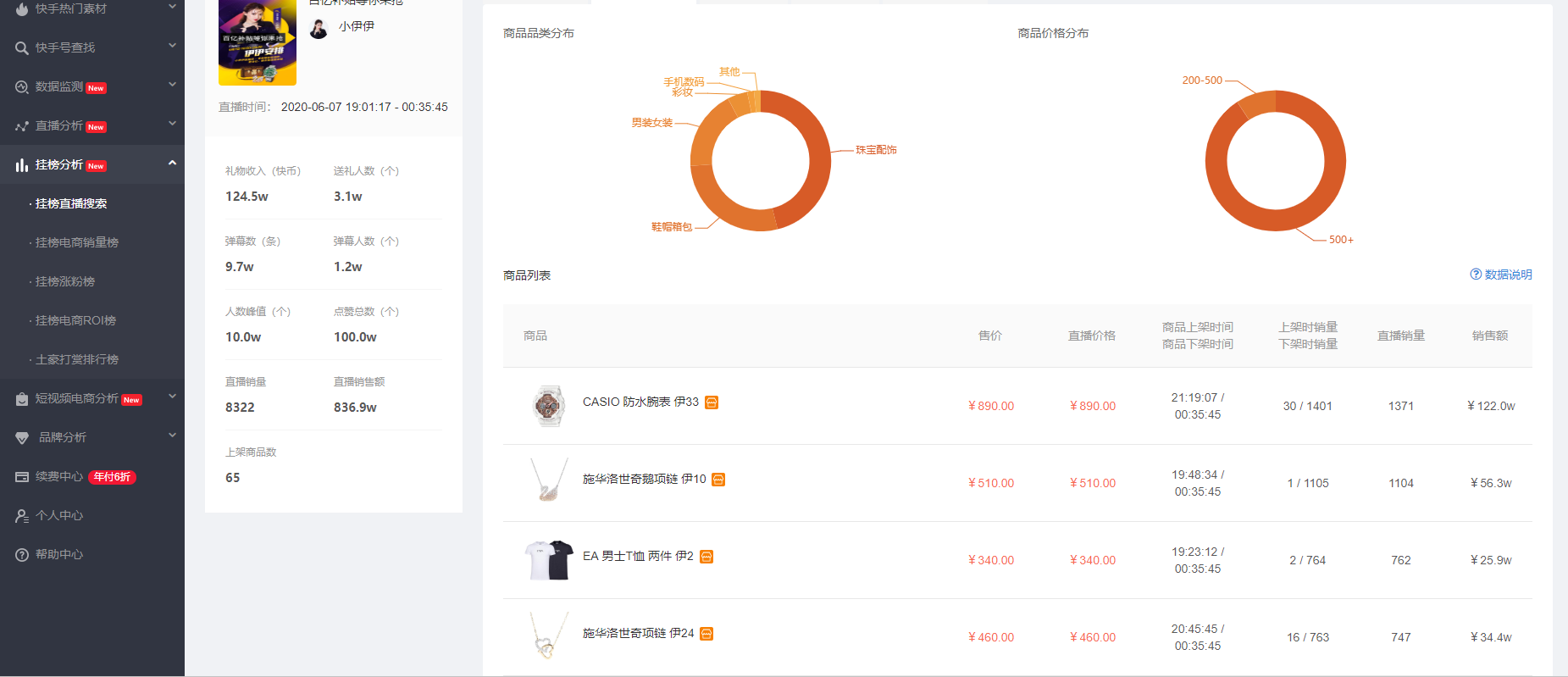1568x677 pixels.
Task: Expand the 快手号查找 chevron
Action: [x=172, y=46]
